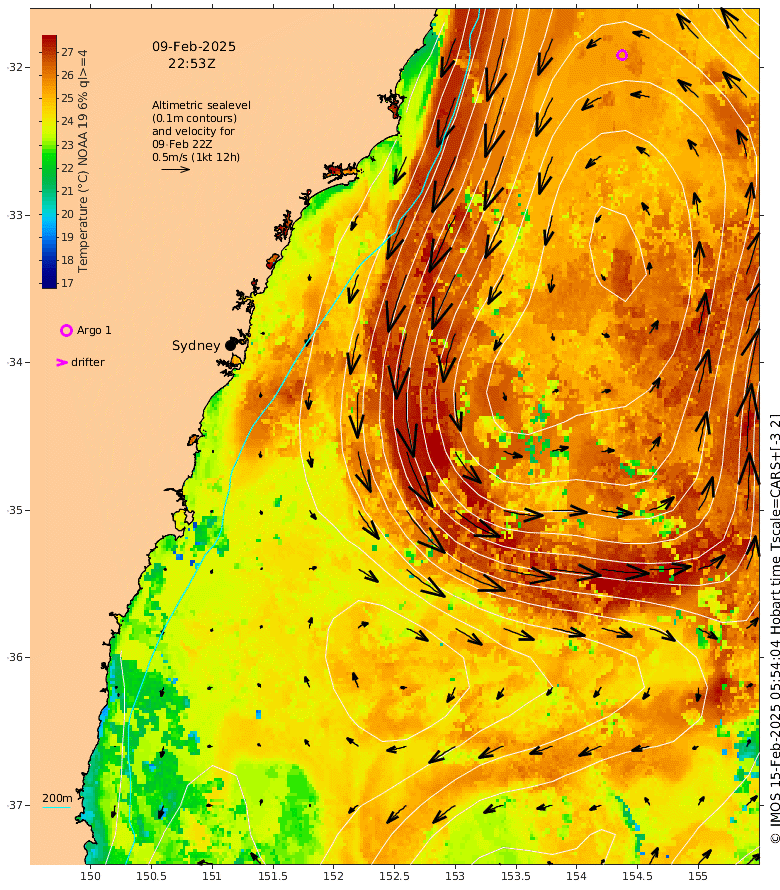Click the latitude axis label -33
Image resolution: width=780 pixels, height=890 pixels.
(15, 215)
